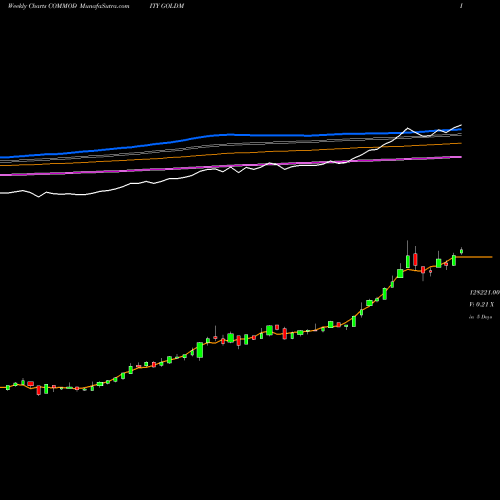Image resolution: width=500 pixels, height=500 pixels.
Task: Click the 'V: 0.21 X' volume text
Action: tap(481, 304)
